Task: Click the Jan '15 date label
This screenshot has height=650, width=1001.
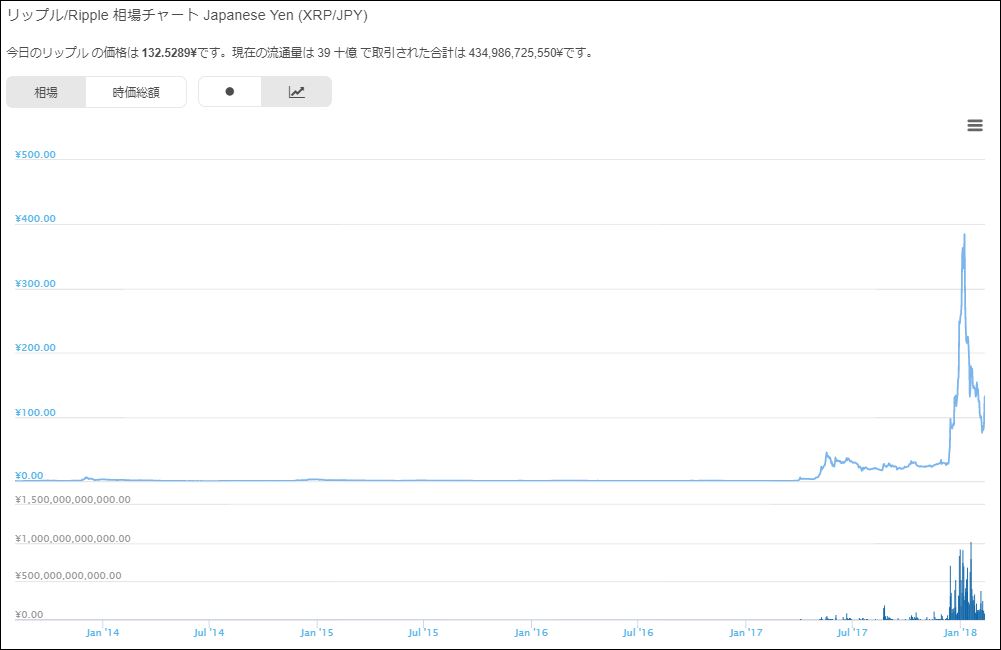Action: [317, 632]
